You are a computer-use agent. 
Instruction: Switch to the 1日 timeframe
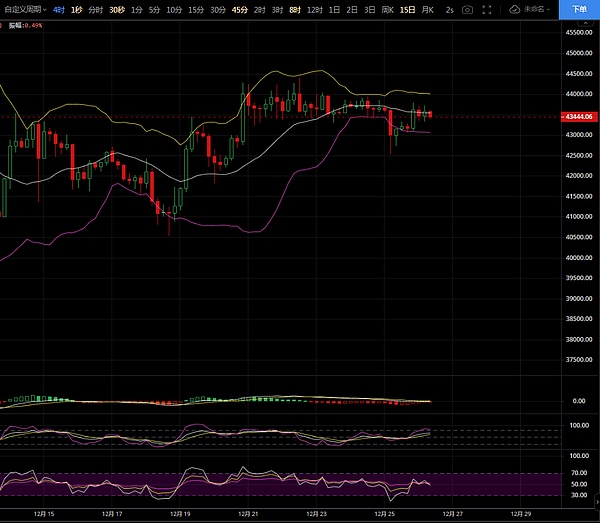pos(333,9)
